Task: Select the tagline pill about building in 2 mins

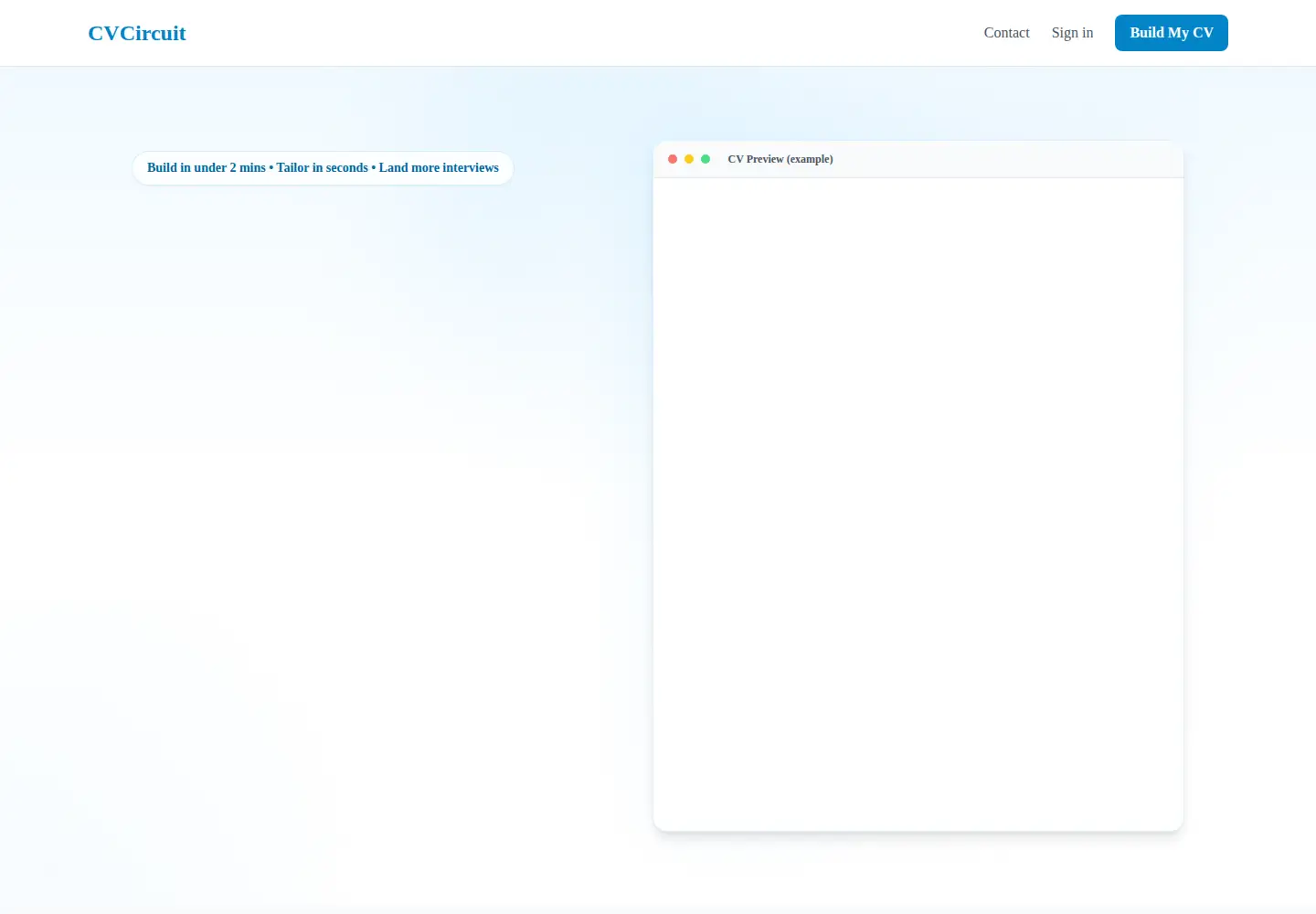Action: click(323, 168)
